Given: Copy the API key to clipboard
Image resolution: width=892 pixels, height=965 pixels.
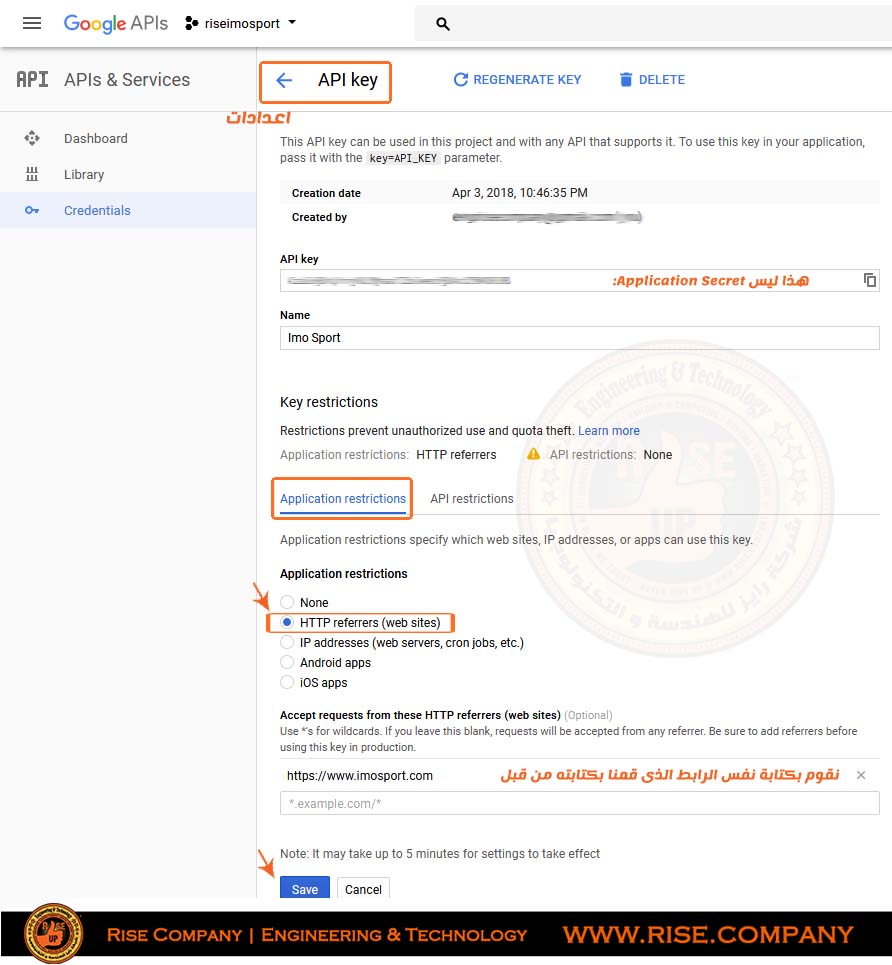Looking at the screenshot, I should (x=869, y=280).
